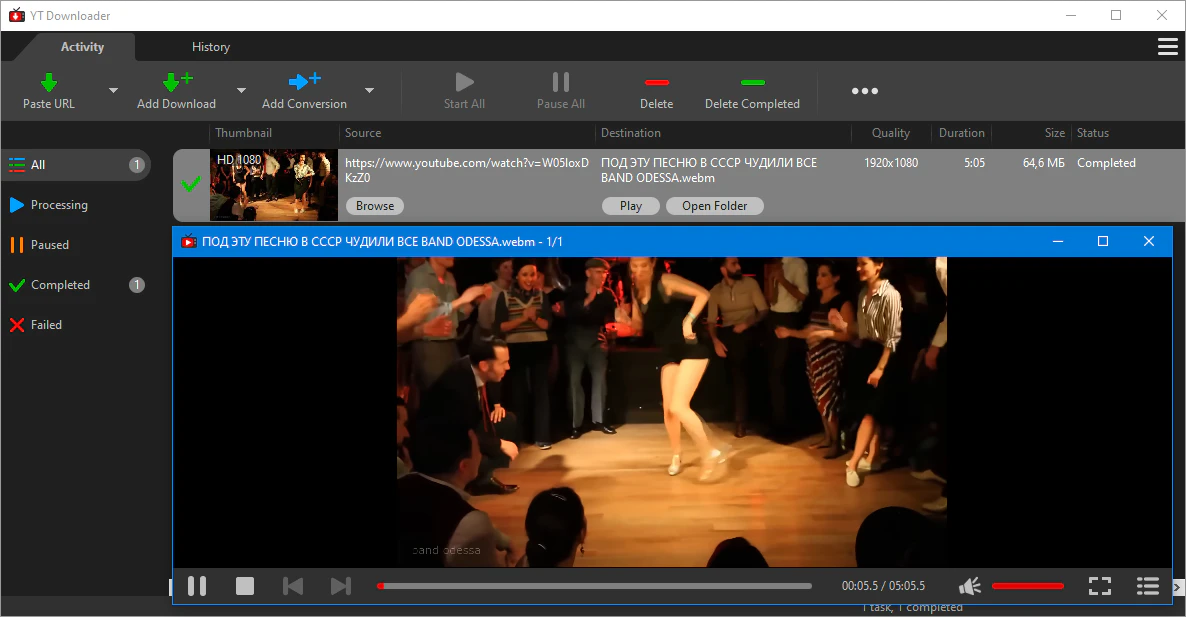Click the Paste URL green arrow icon
The image size is (1186, 617).
click(x=48, y=83)
